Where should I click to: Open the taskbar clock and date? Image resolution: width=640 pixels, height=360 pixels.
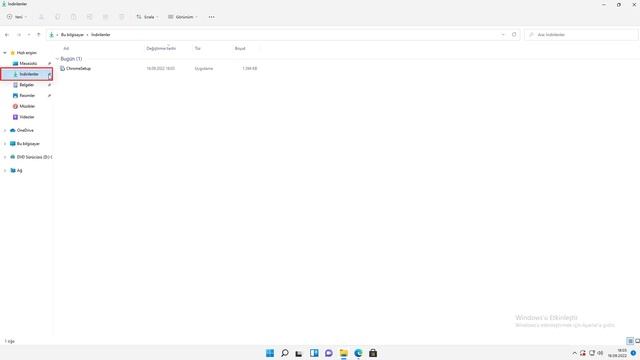(618, 353)
